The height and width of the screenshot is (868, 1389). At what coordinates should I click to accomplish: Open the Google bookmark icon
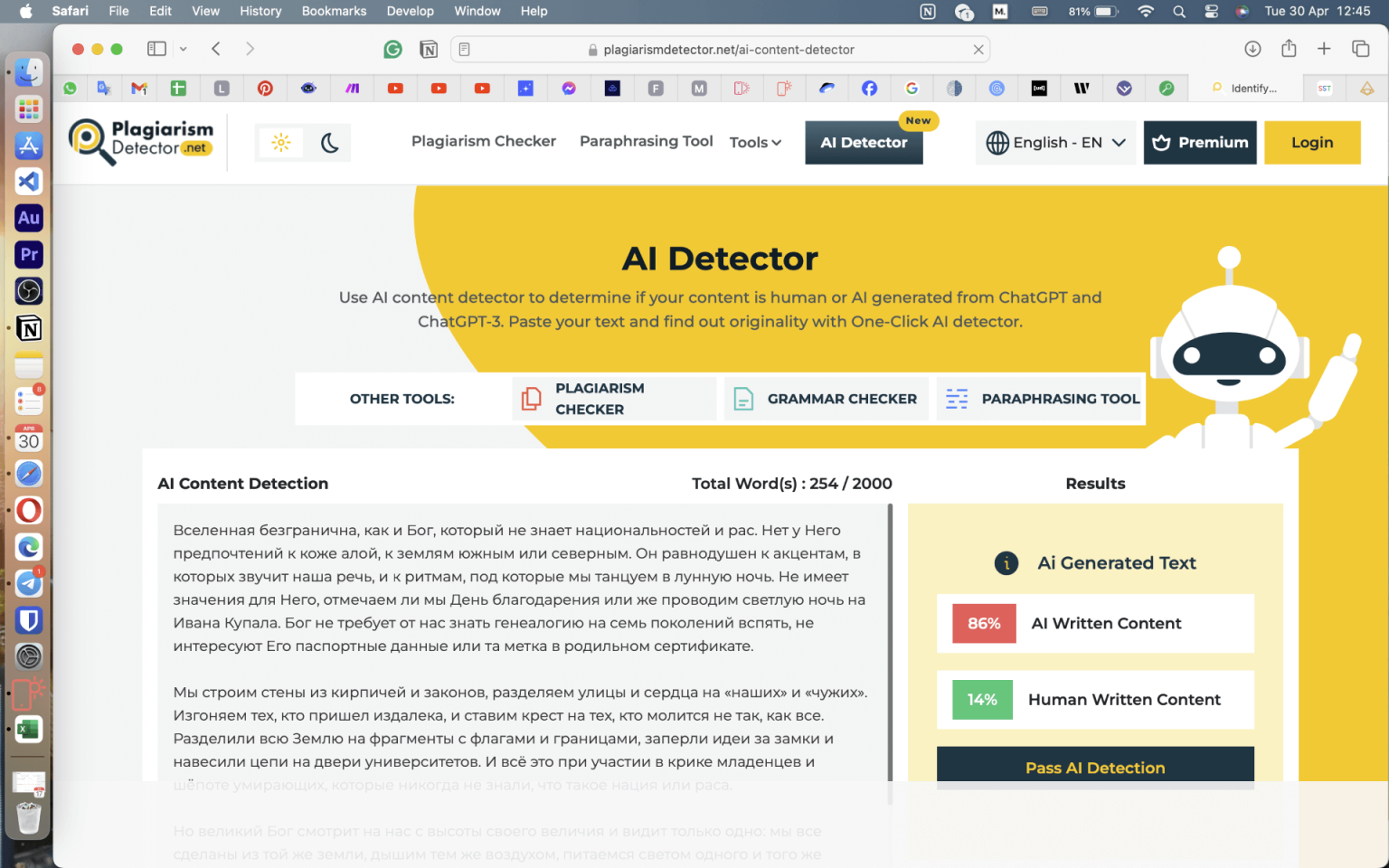pyautogui.click(x=912, y=88)
